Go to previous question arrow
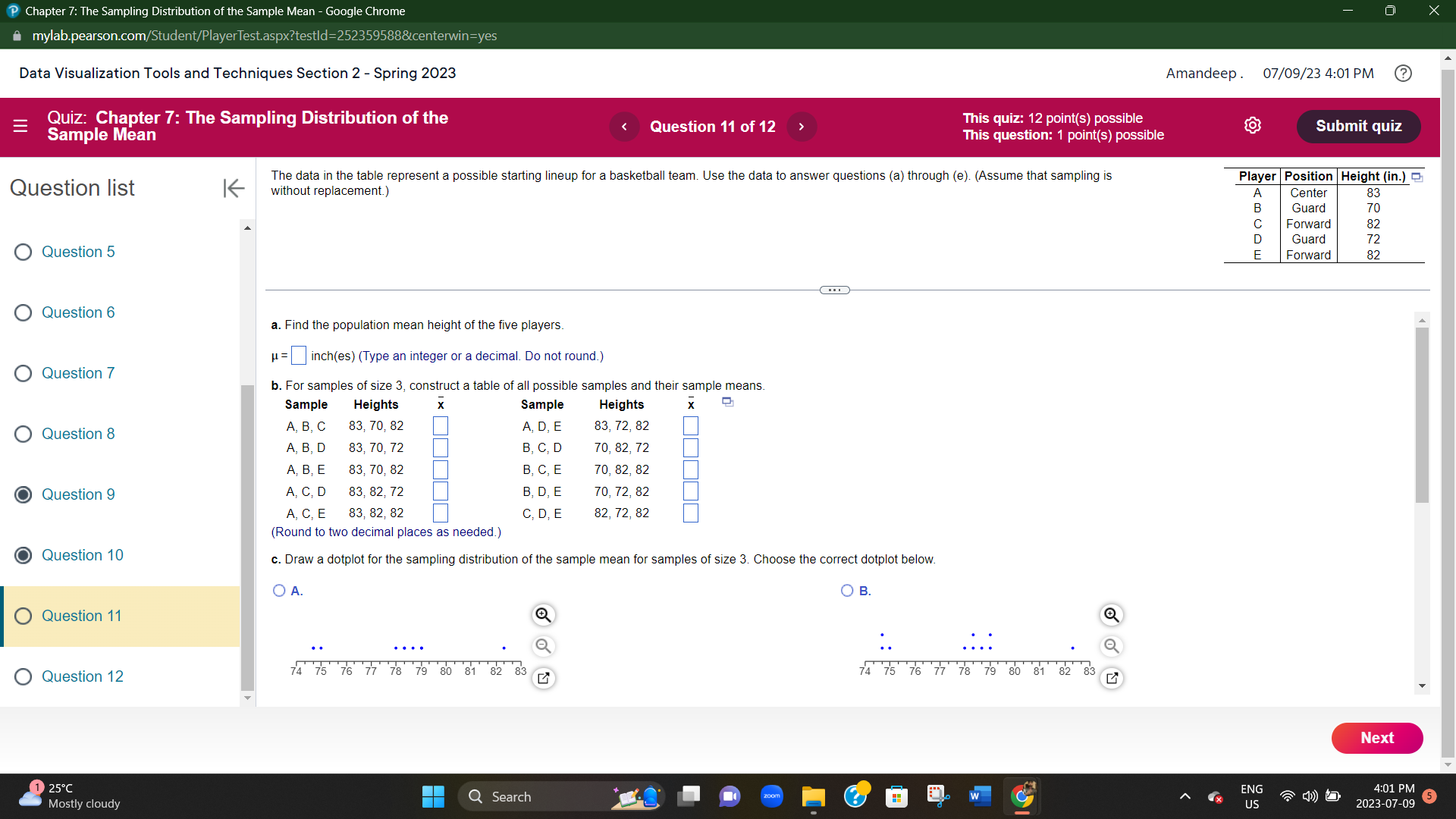Viewport: 1456px width, 819px height. (624, 127)
